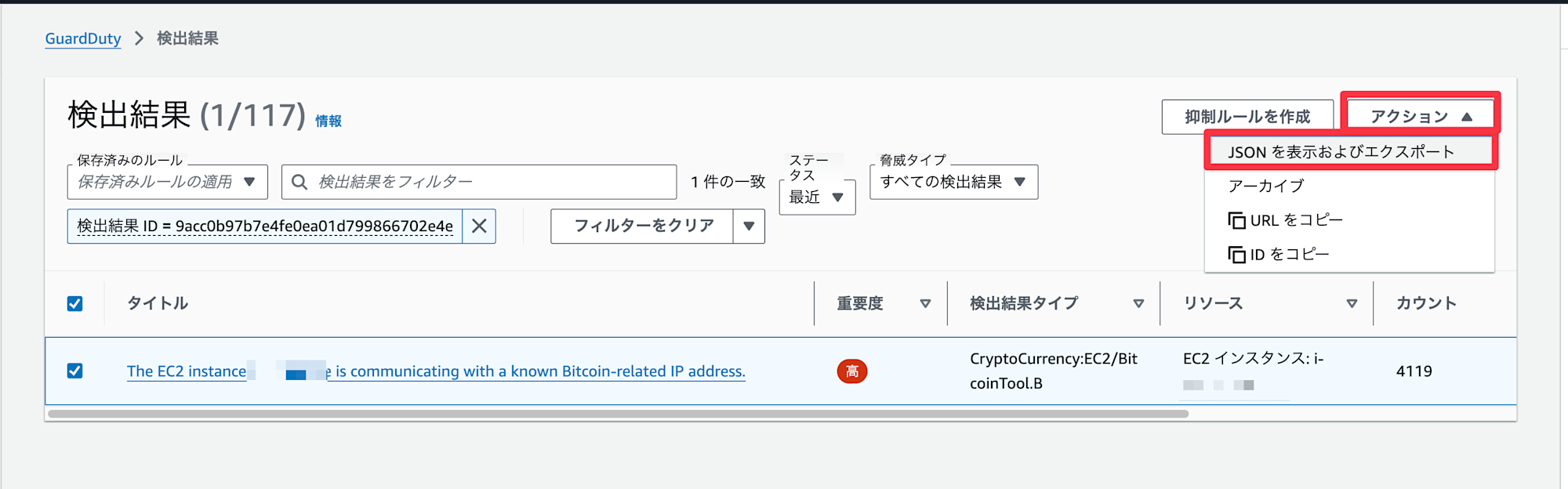Sort by the 重要度 column arrow
The width and height of the screenshot is (1568, 489).
925,303
